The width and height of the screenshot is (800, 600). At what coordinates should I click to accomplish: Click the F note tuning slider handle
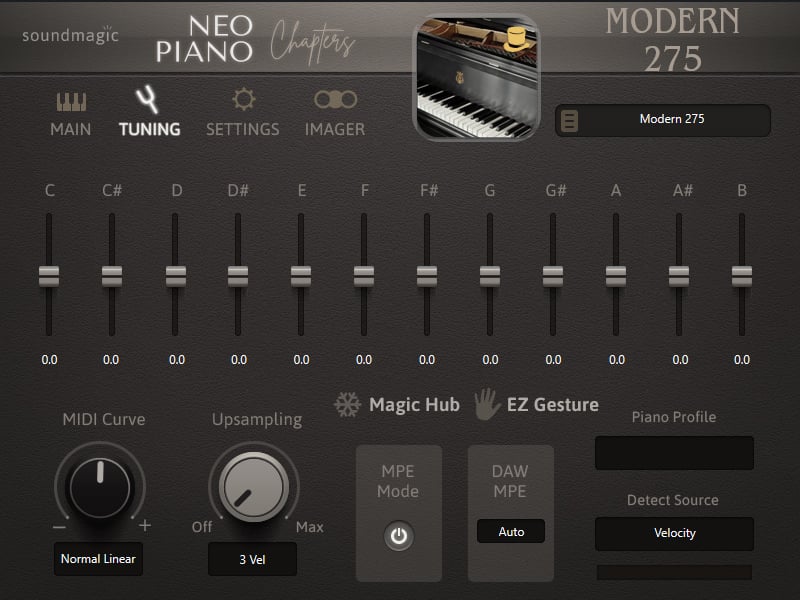[x=364, y=276]
